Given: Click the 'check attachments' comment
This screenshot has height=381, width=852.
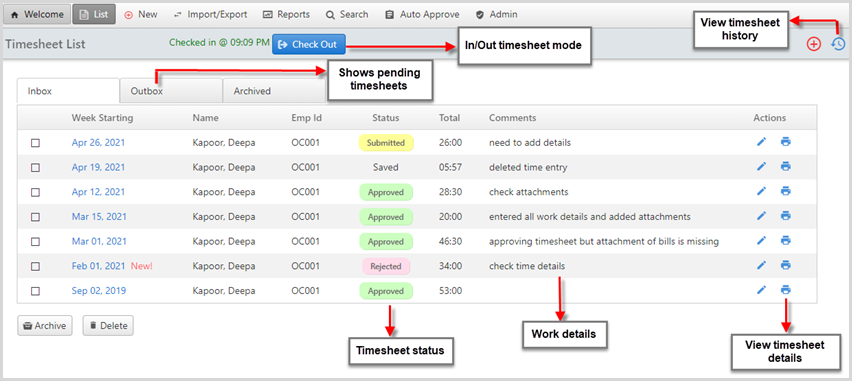Looking at the screenshot, I should [529, 192].
